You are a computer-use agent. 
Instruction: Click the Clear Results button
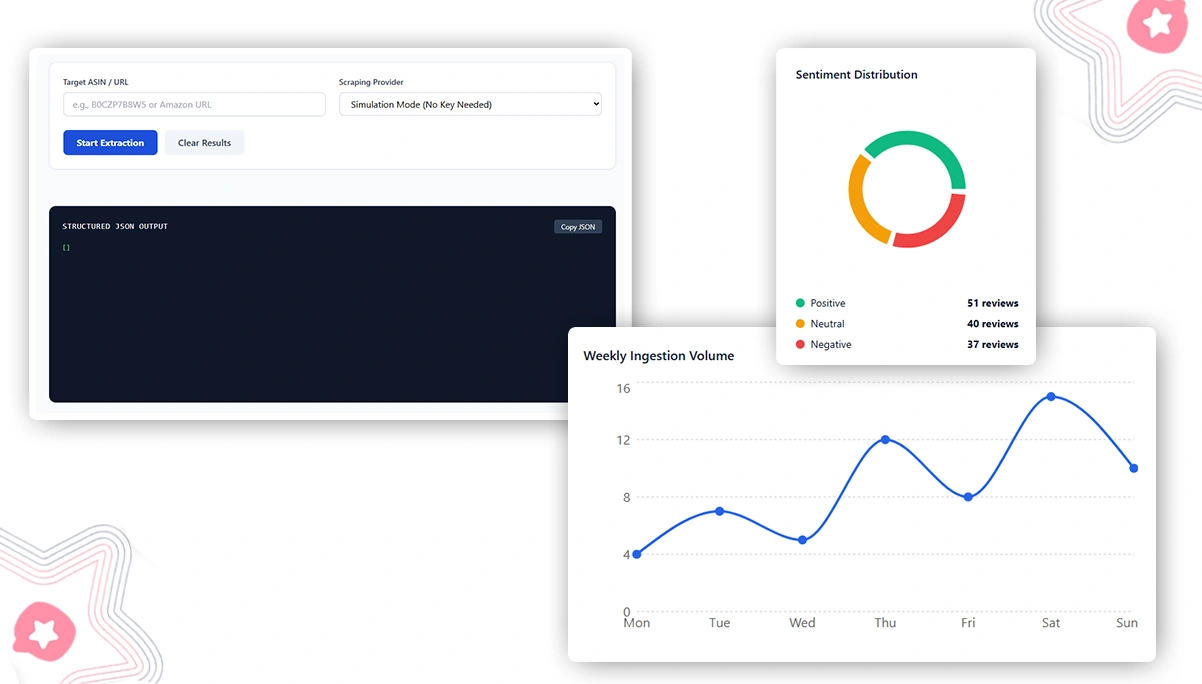(204, 142)
